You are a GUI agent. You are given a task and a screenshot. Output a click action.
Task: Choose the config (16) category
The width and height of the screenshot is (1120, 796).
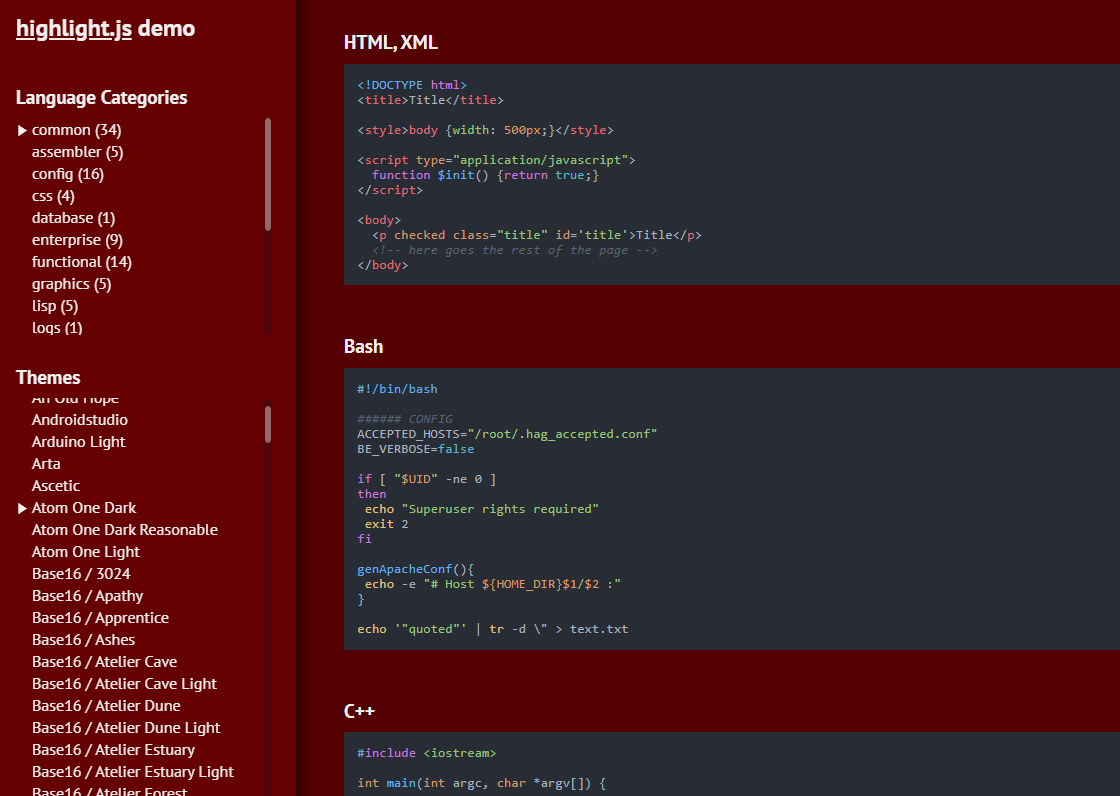pyautogui.click(x=68, y=174)
